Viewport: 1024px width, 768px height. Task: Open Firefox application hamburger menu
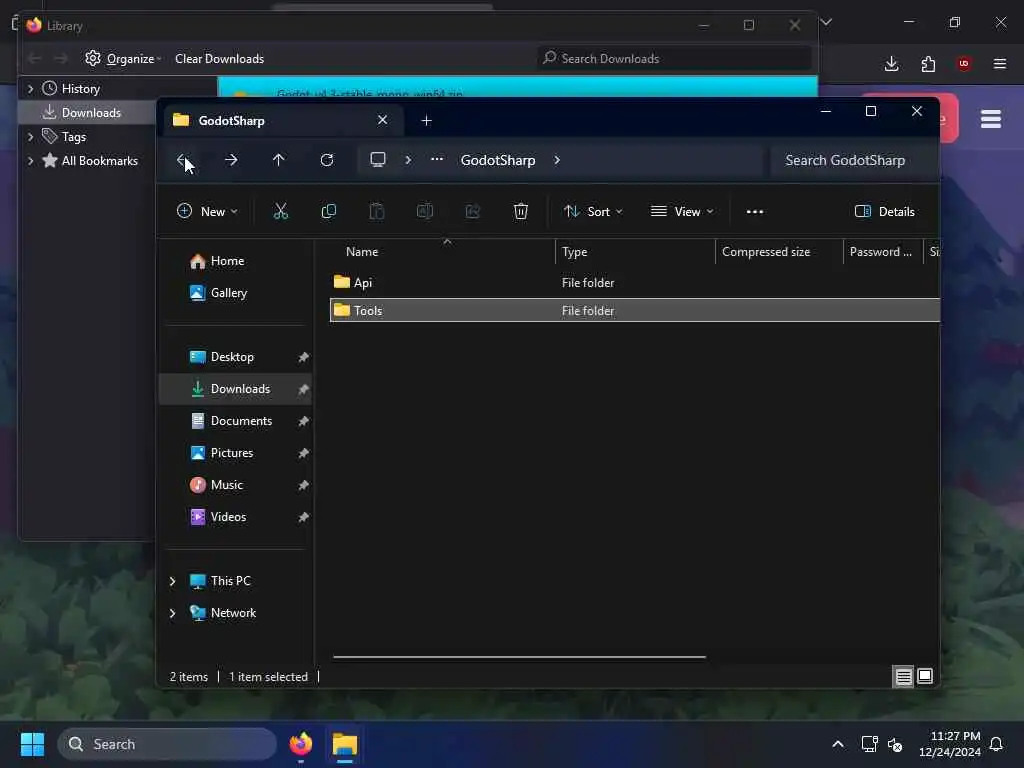[999, 64]
